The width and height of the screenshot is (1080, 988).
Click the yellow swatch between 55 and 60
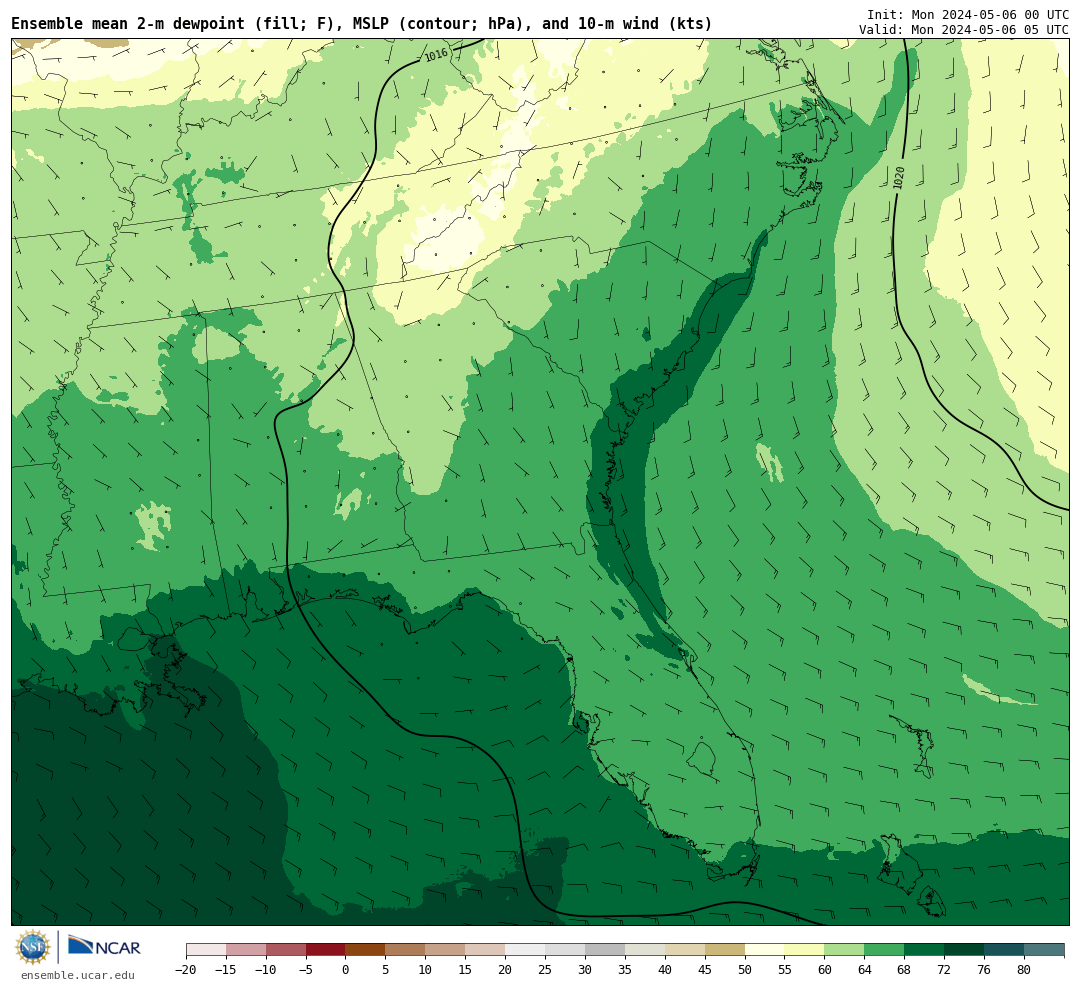tap(805, 950)
